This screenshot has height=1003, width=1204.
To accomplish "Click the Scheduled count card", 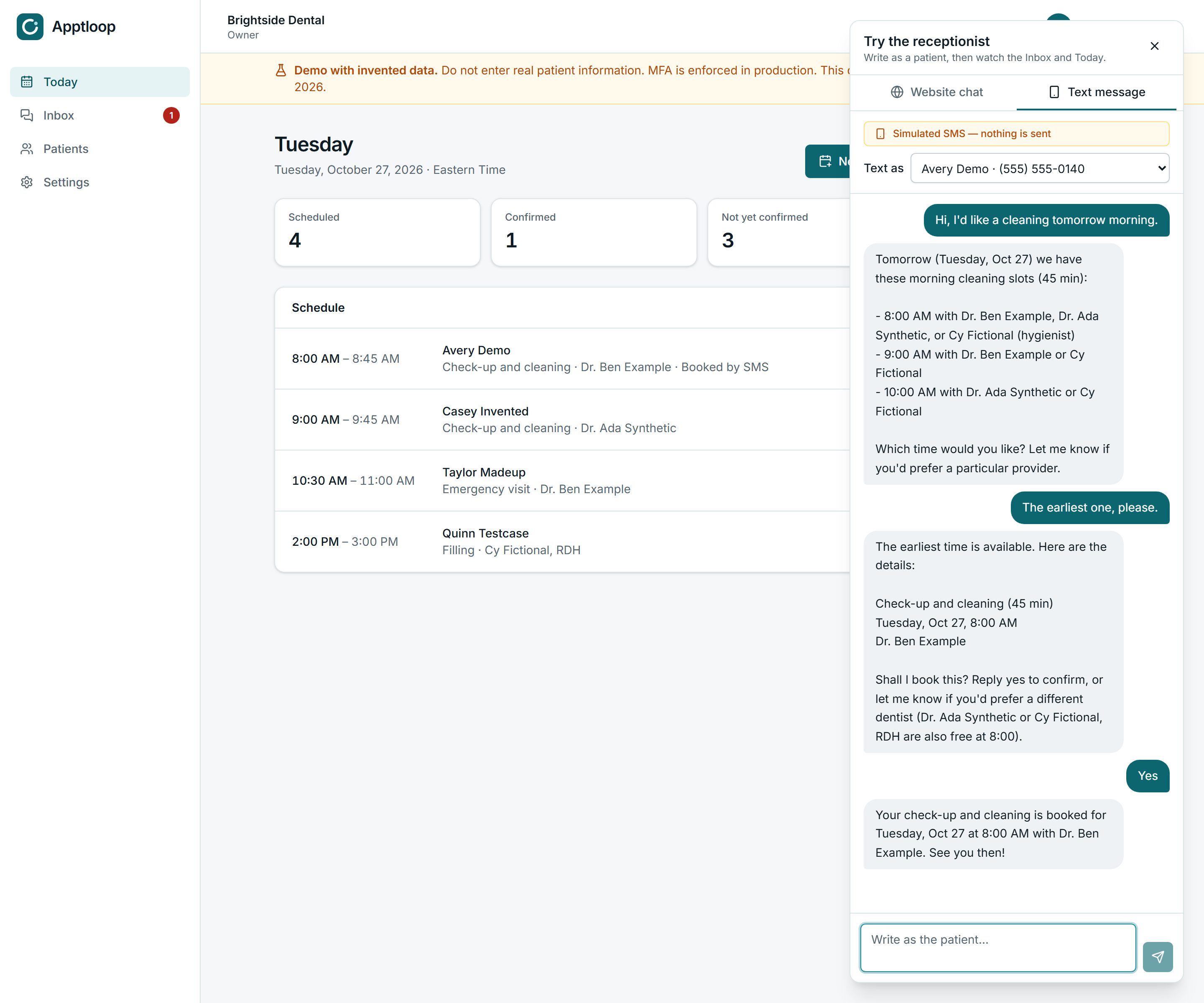I will (x=377, y=232).
